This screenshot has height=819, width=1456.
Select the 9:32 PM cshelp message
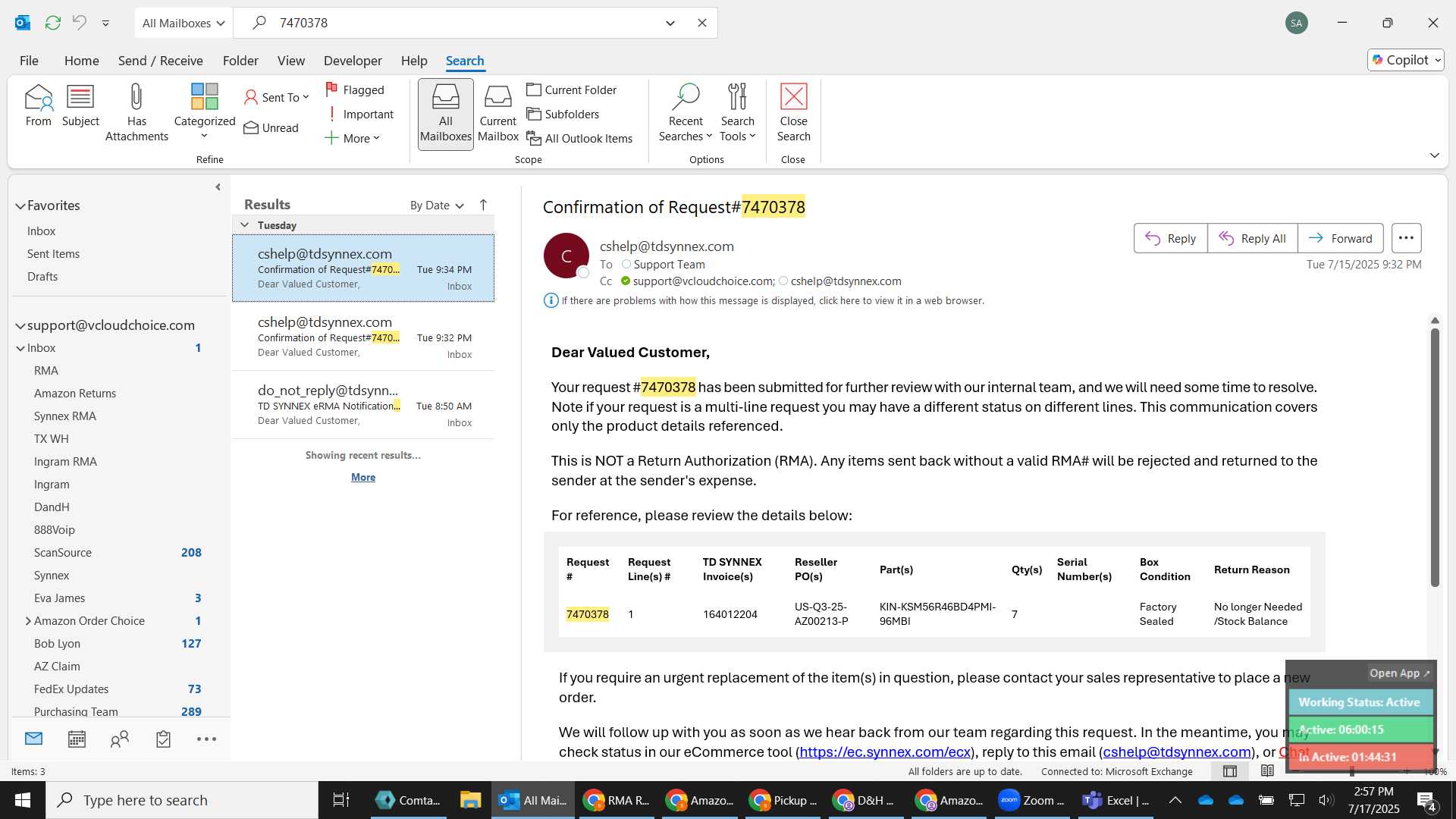tap(363, 337)
